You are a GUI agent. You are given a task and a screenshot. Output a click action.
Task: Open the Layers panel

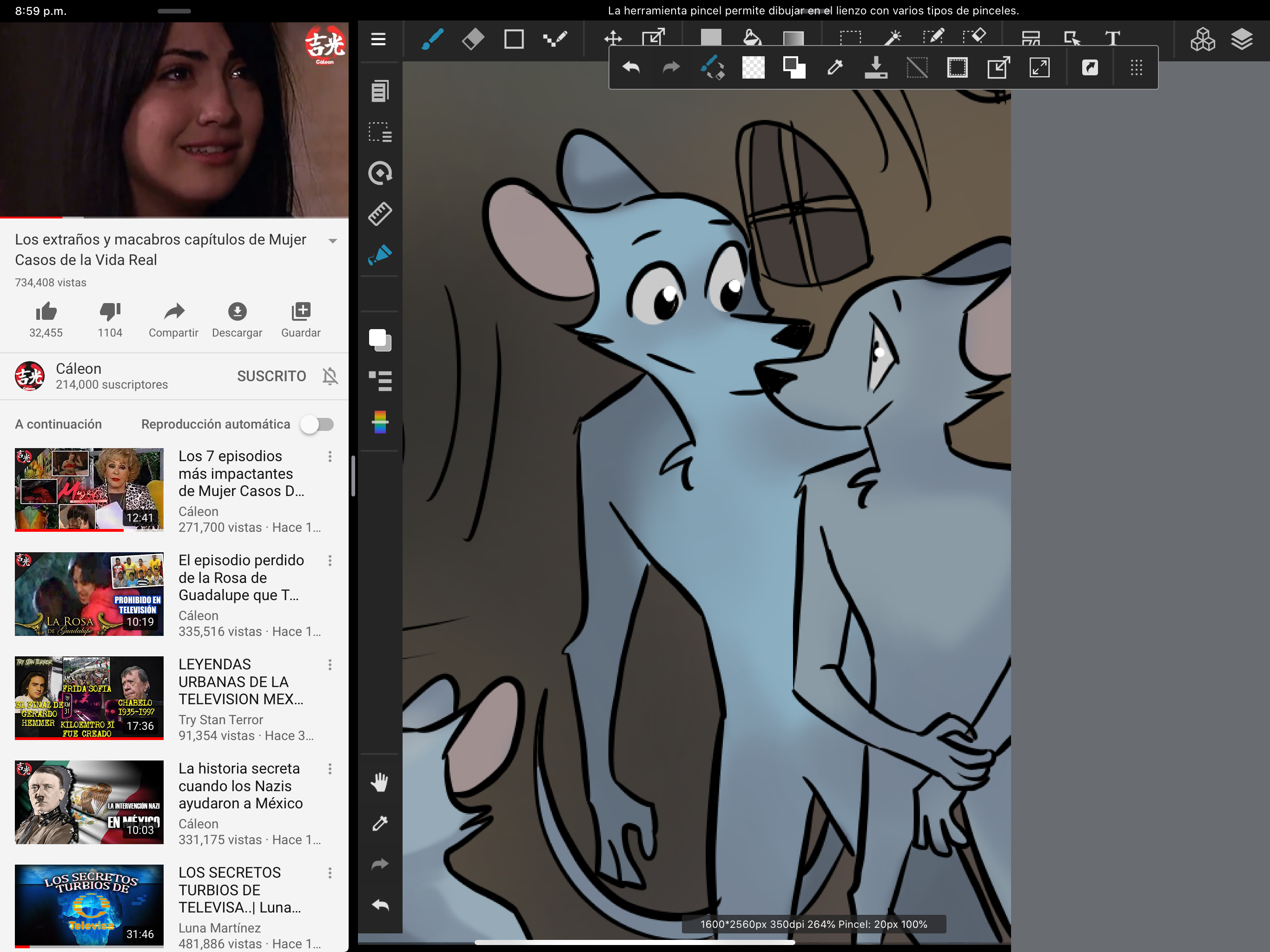click(1241, 39)
